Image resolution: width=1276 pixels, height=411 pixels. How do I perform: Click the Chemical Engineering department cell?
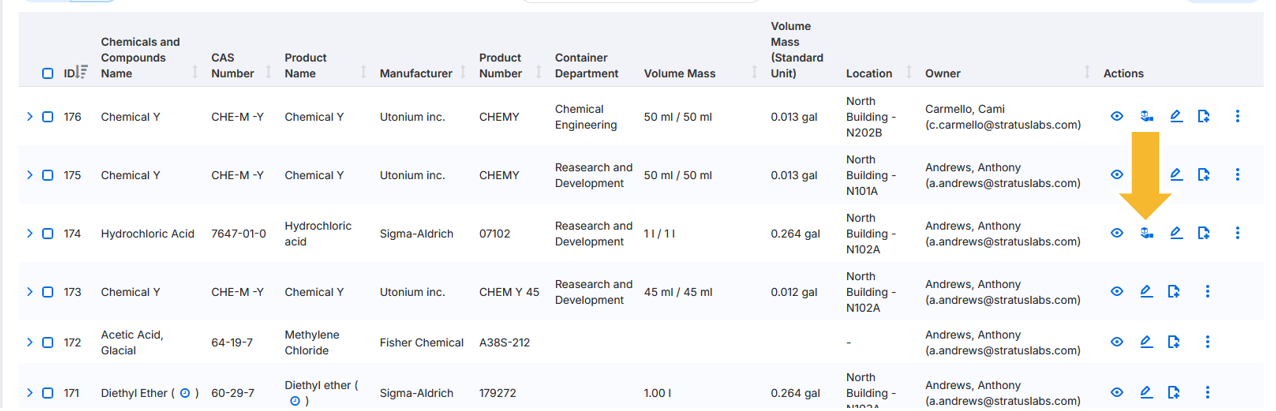pos(586,117)
